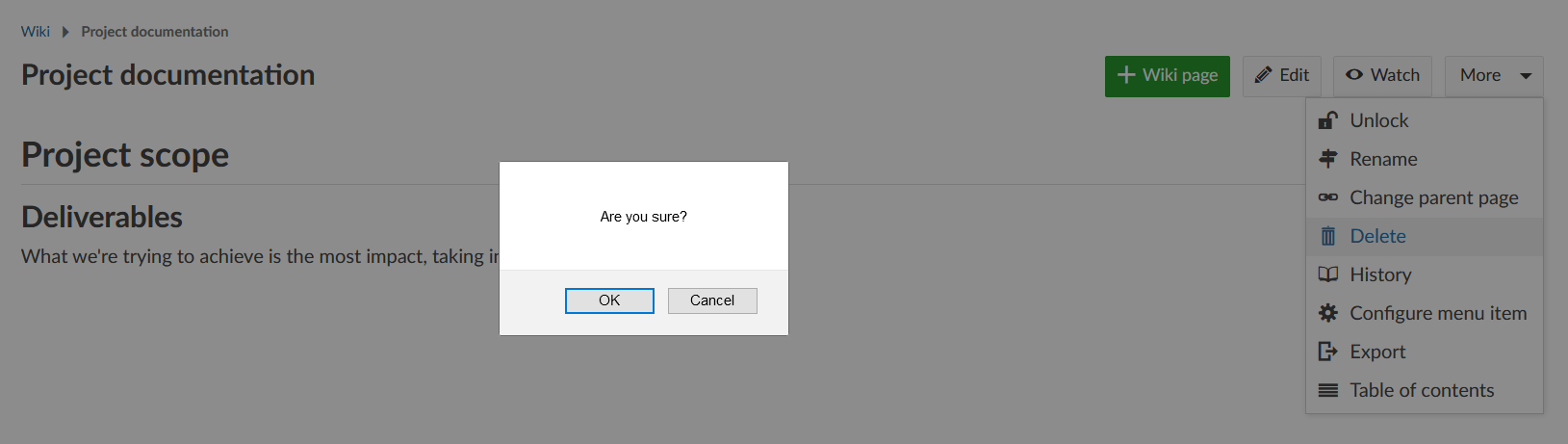
Task: Select History in the More menu
Action: click(x=1380, y=274)
